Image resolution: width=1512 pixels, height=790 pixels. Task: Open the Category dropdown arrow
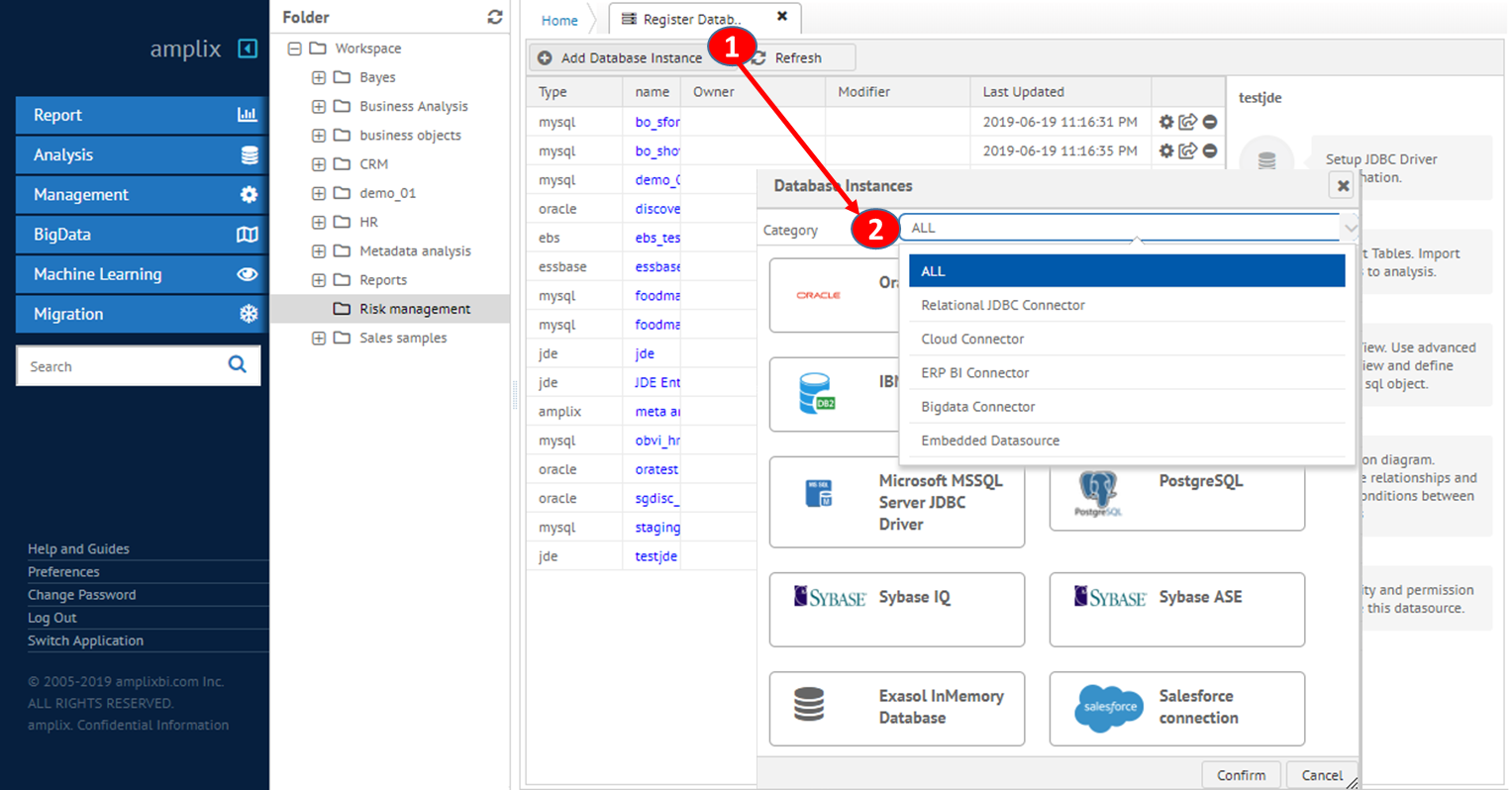tap(1350, 229)
